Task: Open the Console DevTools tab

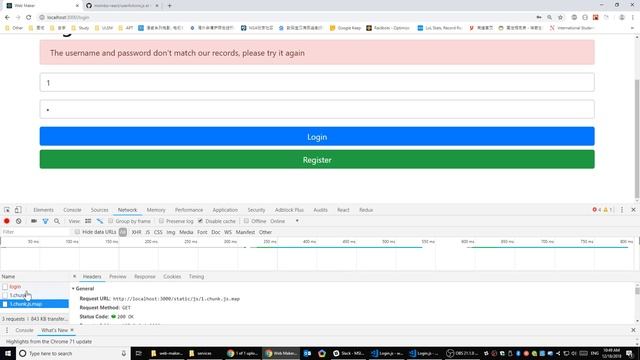Action: [72, 210]
